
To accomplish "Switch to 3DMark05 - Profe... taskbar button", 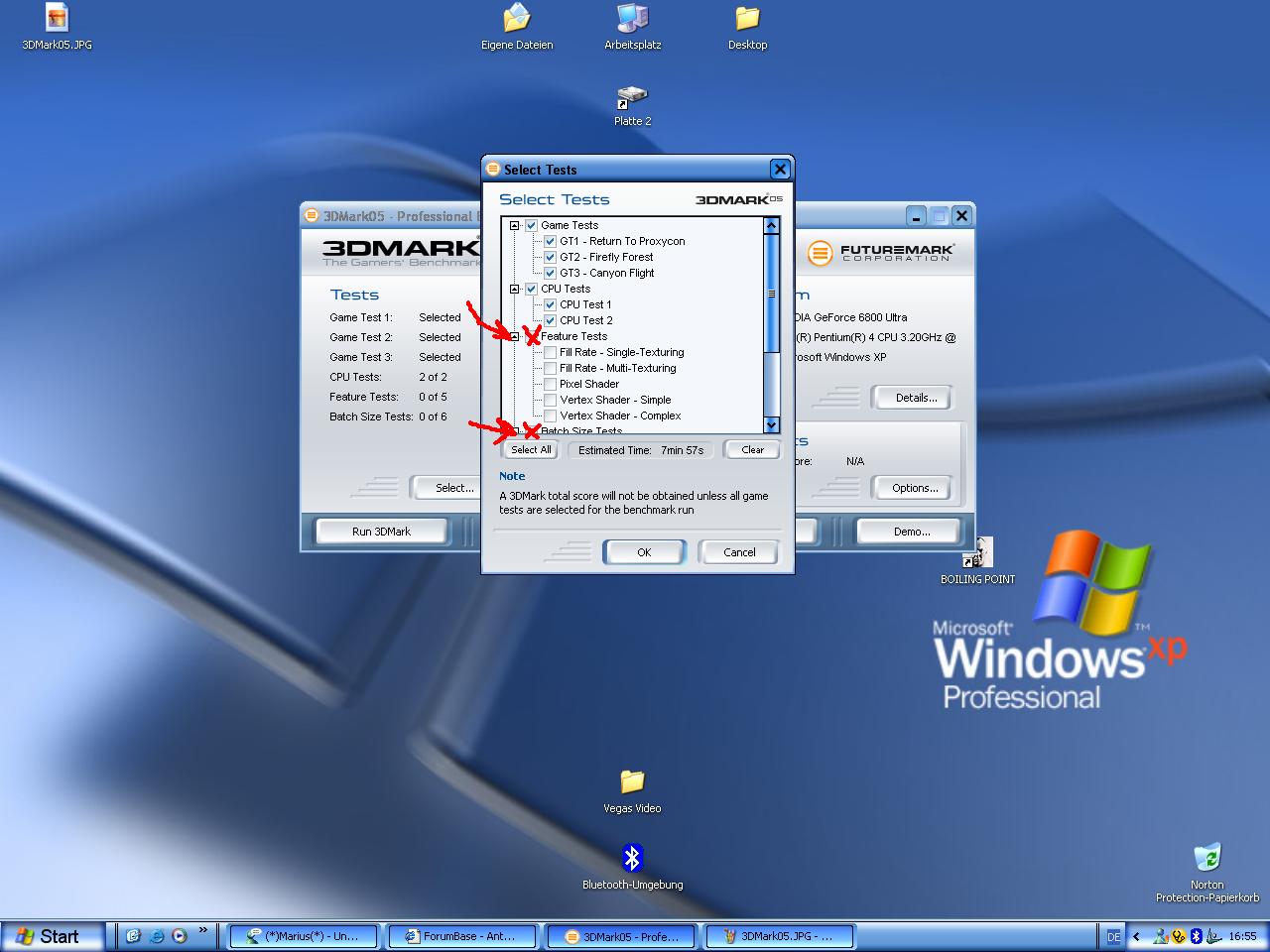I will tap(621, 936).
